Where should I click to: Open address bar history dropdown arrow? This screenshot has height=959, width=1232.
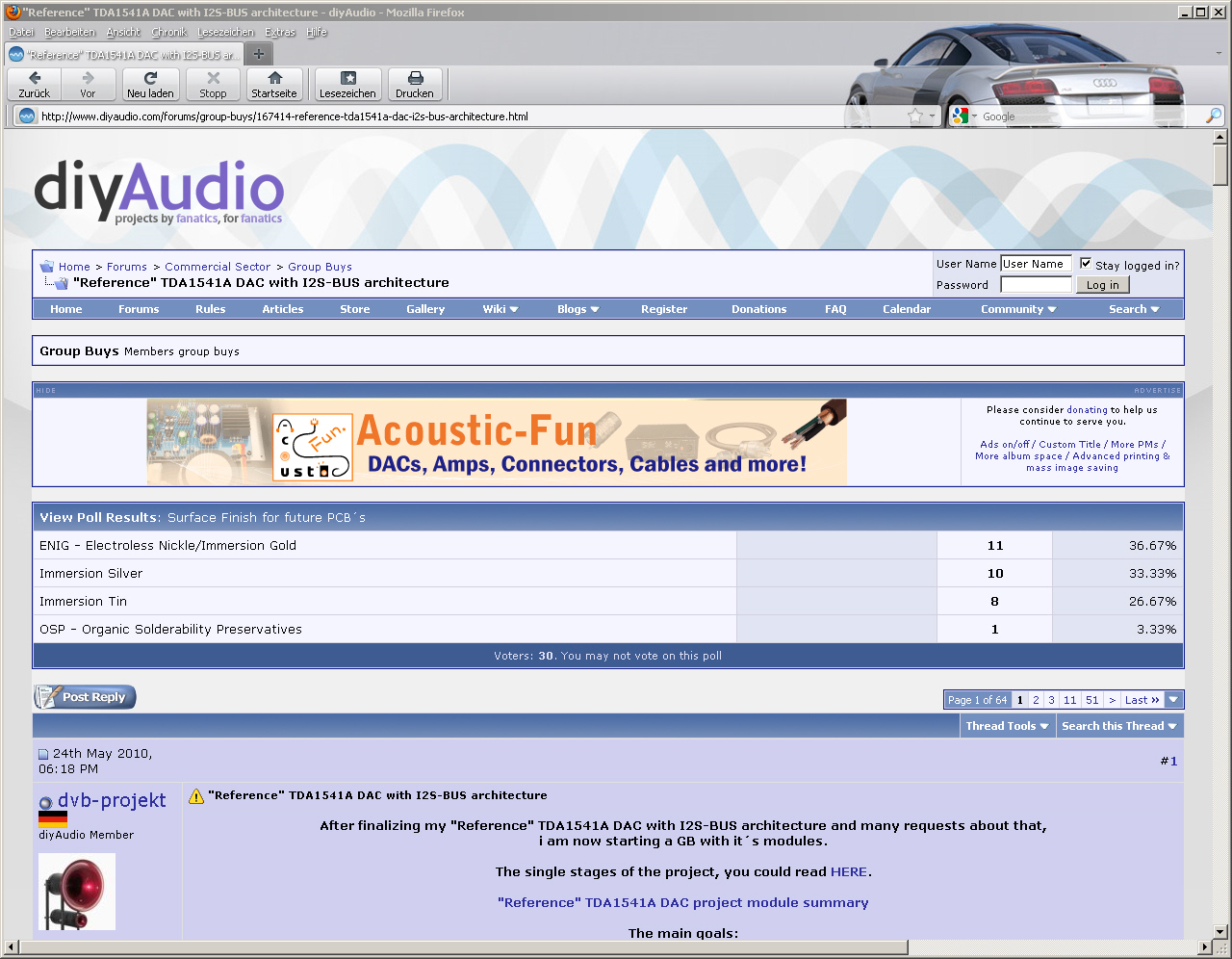tap(932, 116)
